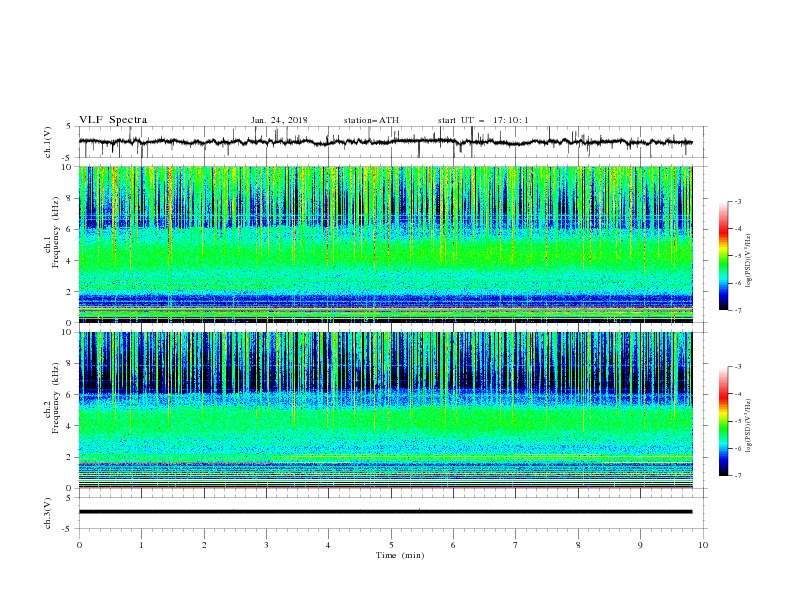Click the "-6" tick on ch.2 color bar

coord(738,448)
